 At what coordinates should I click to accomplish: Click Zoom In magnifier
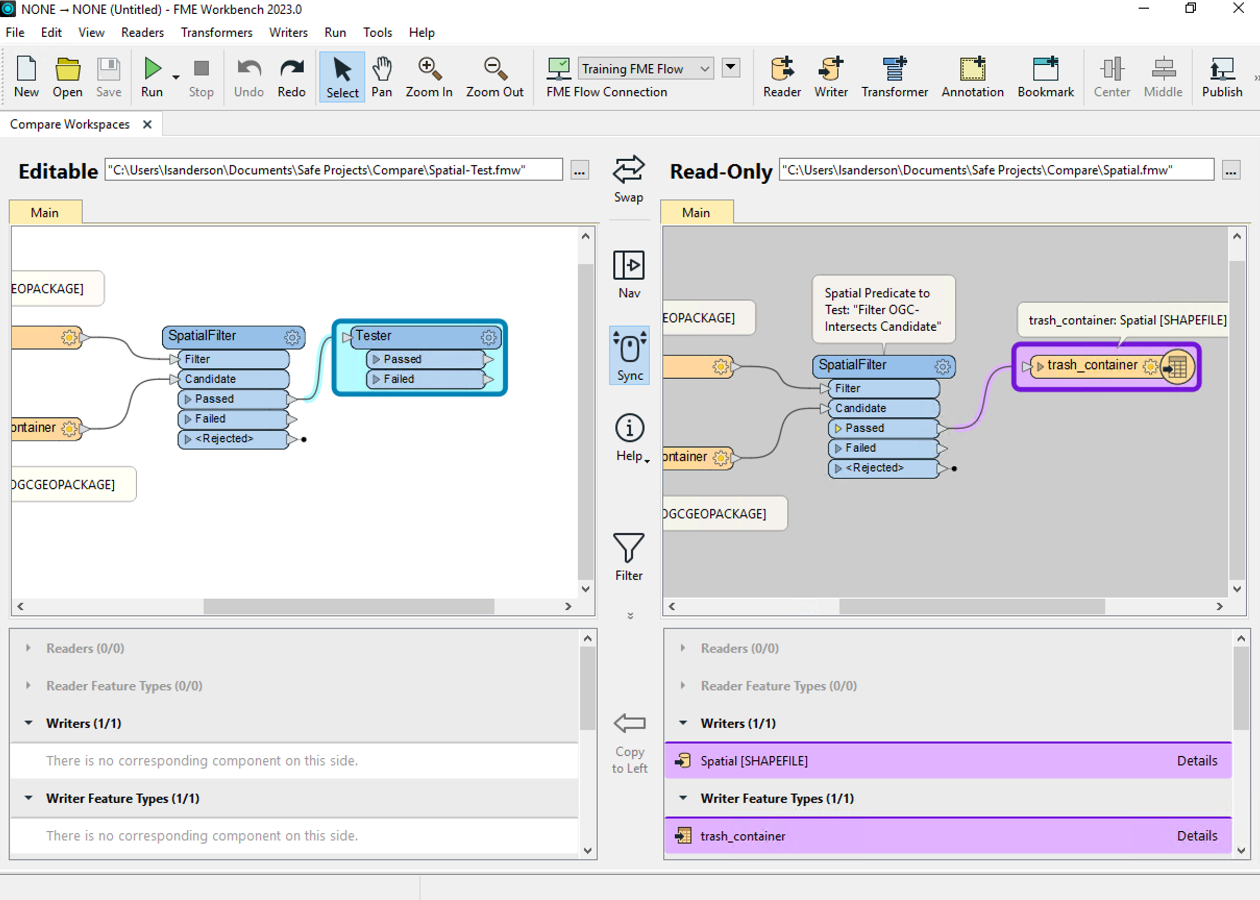pyautogui.click(x=429, y=77)
